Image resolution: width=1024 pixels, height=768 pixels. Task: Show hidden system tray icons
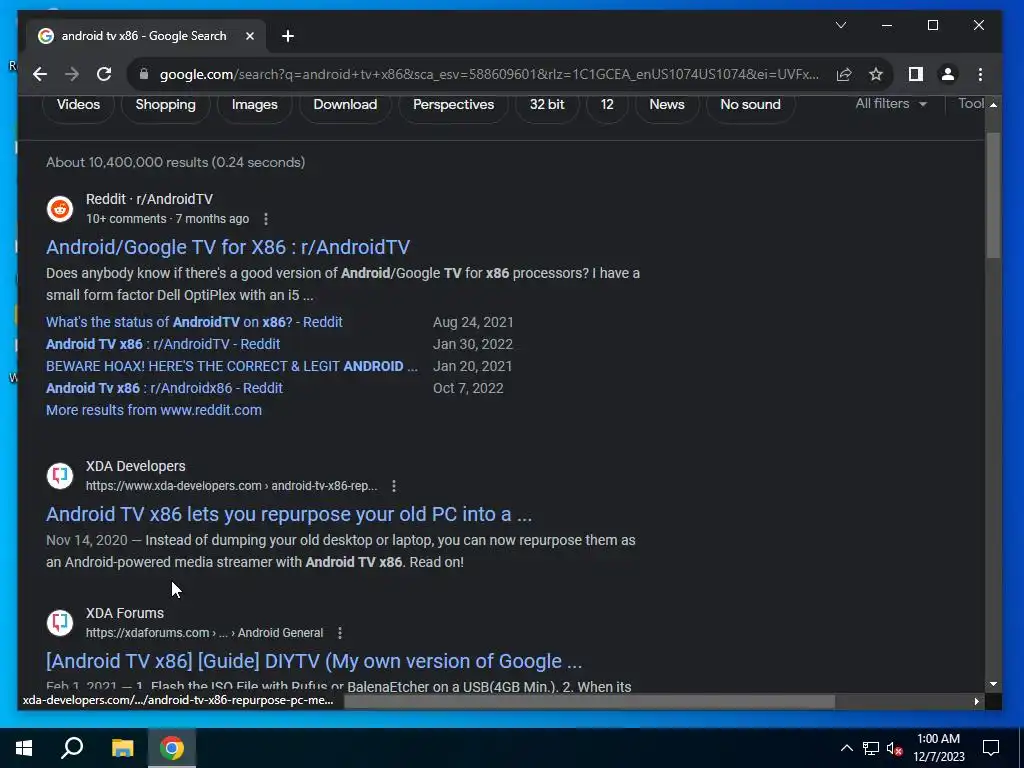[x=846, y=748]
